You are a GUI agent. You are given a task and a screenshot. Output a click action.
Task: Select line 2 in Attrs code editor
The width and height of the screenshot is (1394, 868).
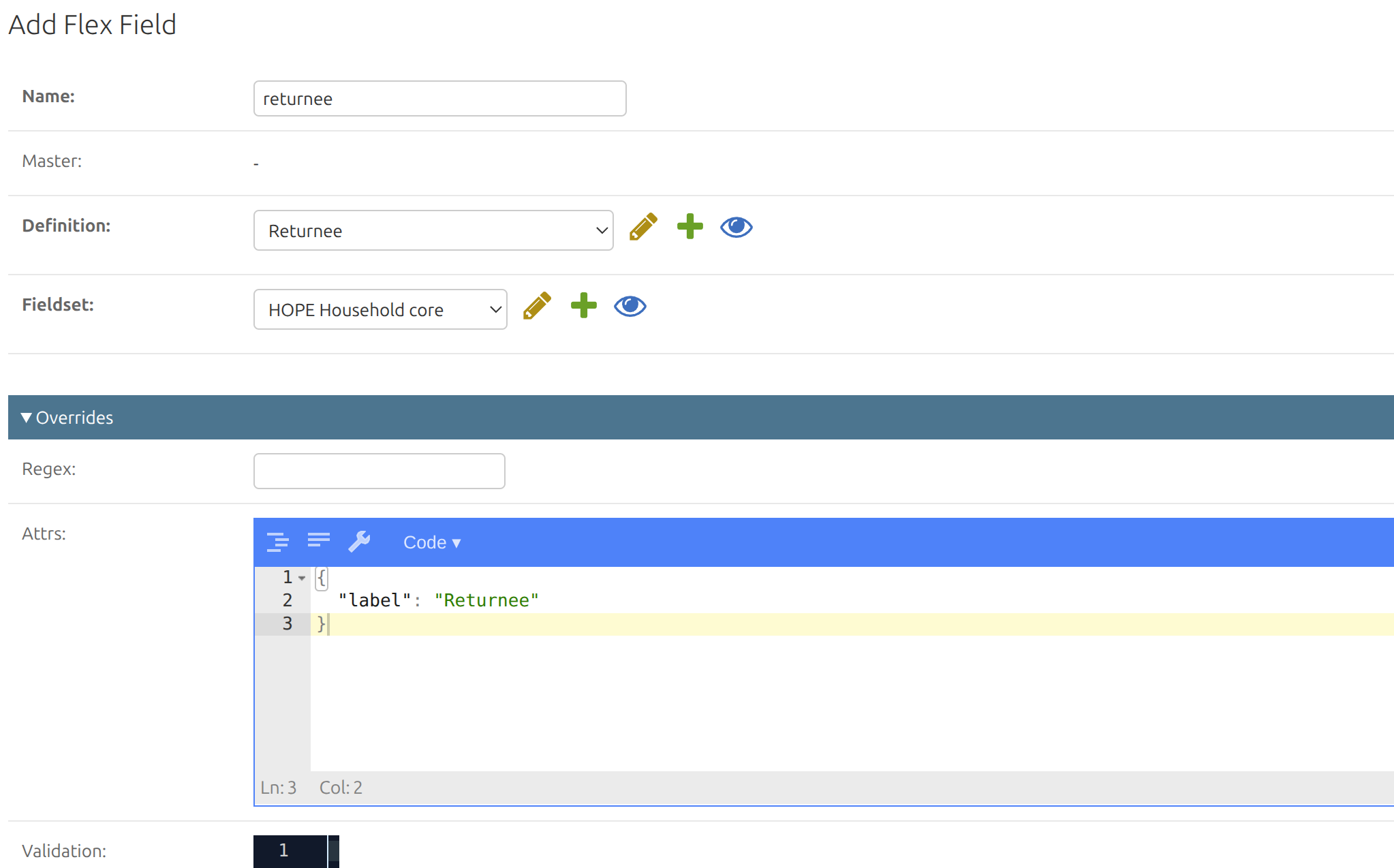point(852,600)
